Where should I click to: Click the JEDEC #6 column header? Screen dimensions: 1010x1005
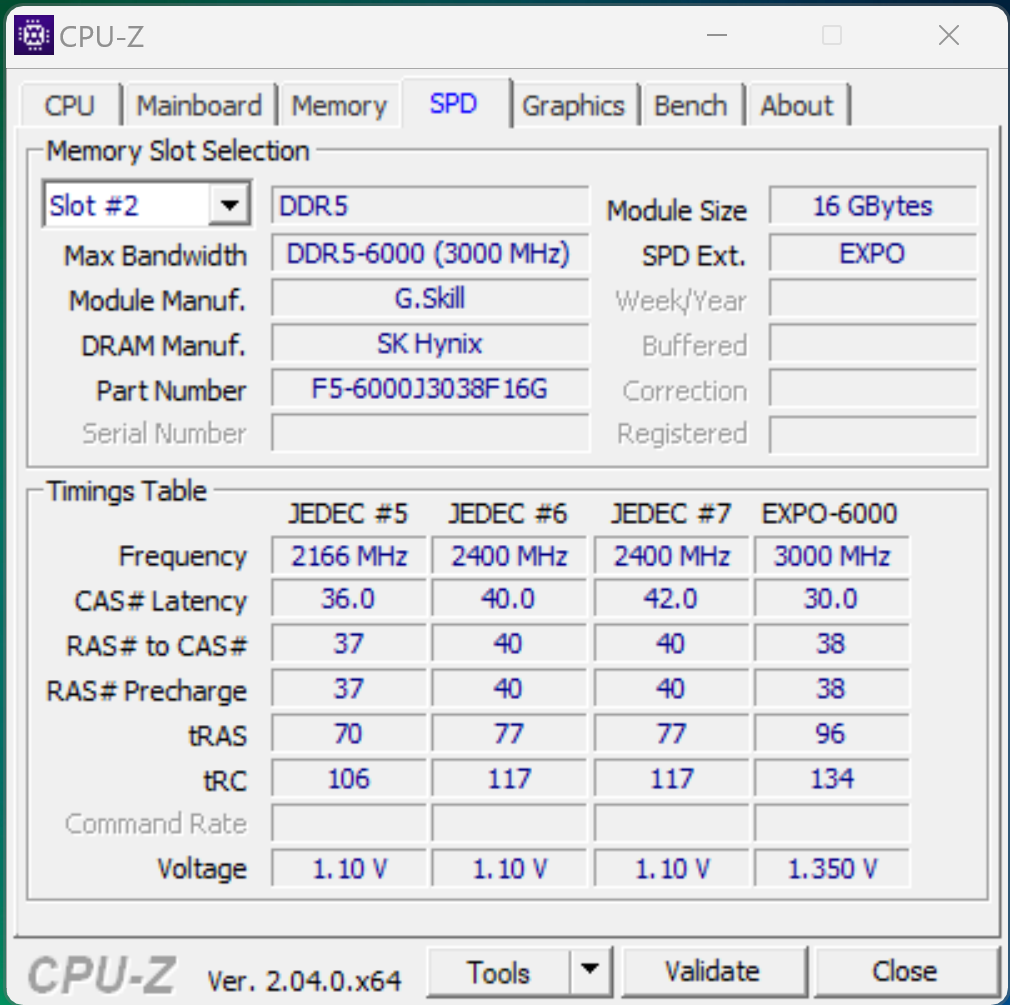(x=508, y=513)
